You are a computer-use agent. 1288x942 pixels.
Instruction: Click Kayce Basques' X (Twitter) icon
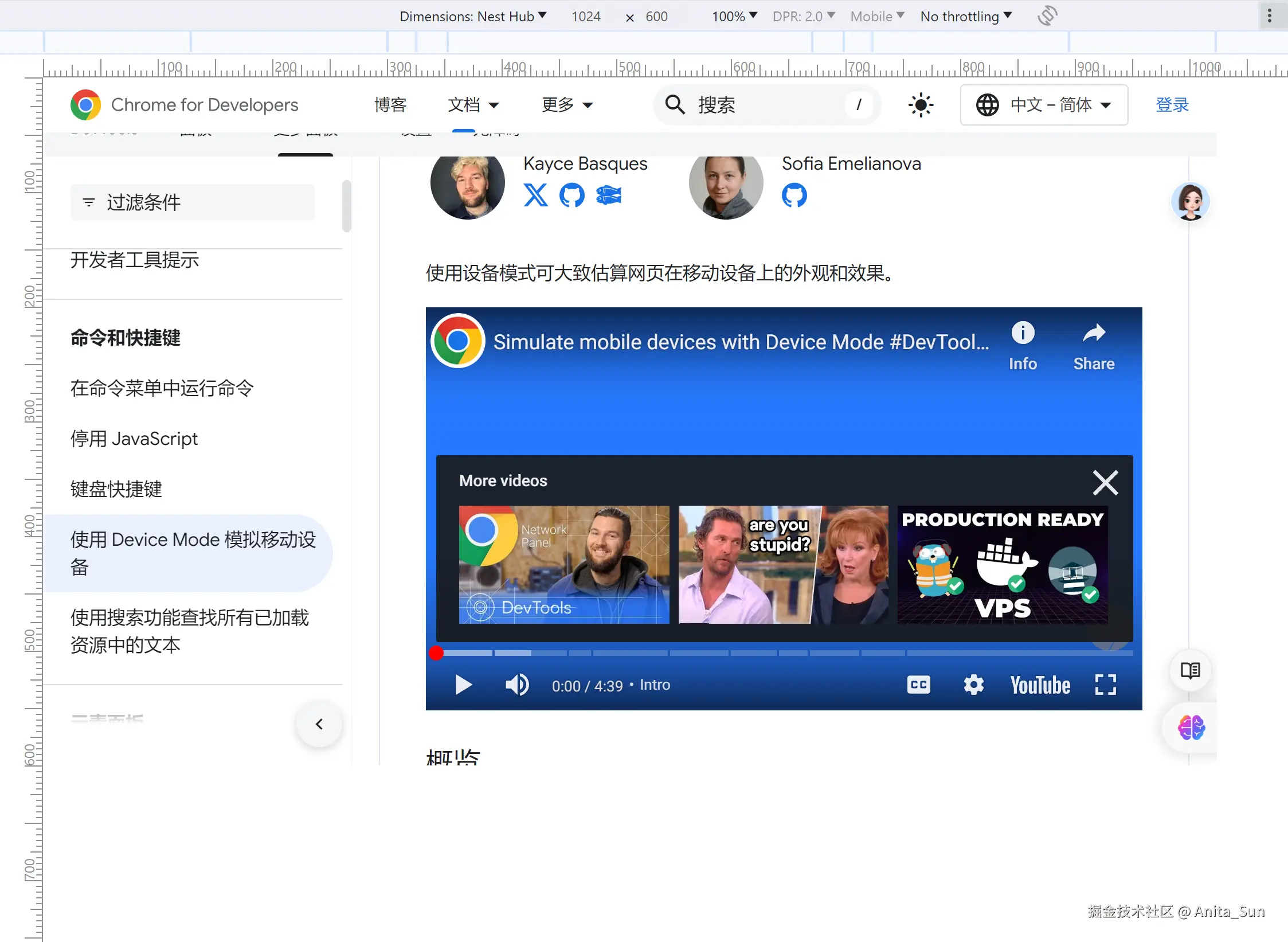click(x=535, y=195)
